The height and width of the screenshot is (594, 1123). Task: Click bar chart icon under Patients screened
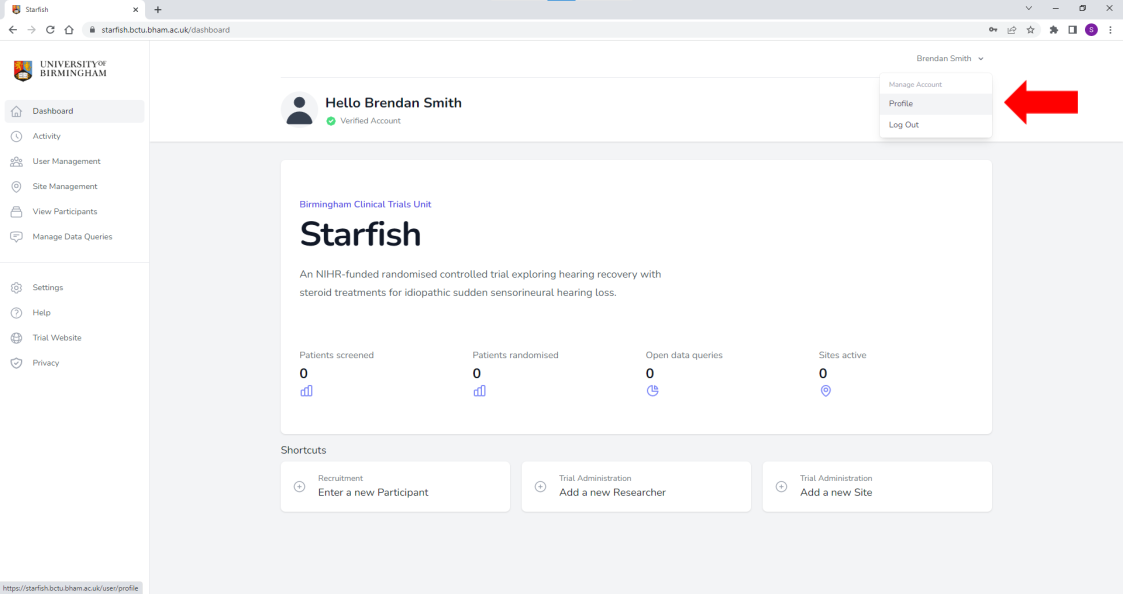[x=306, y=391]
